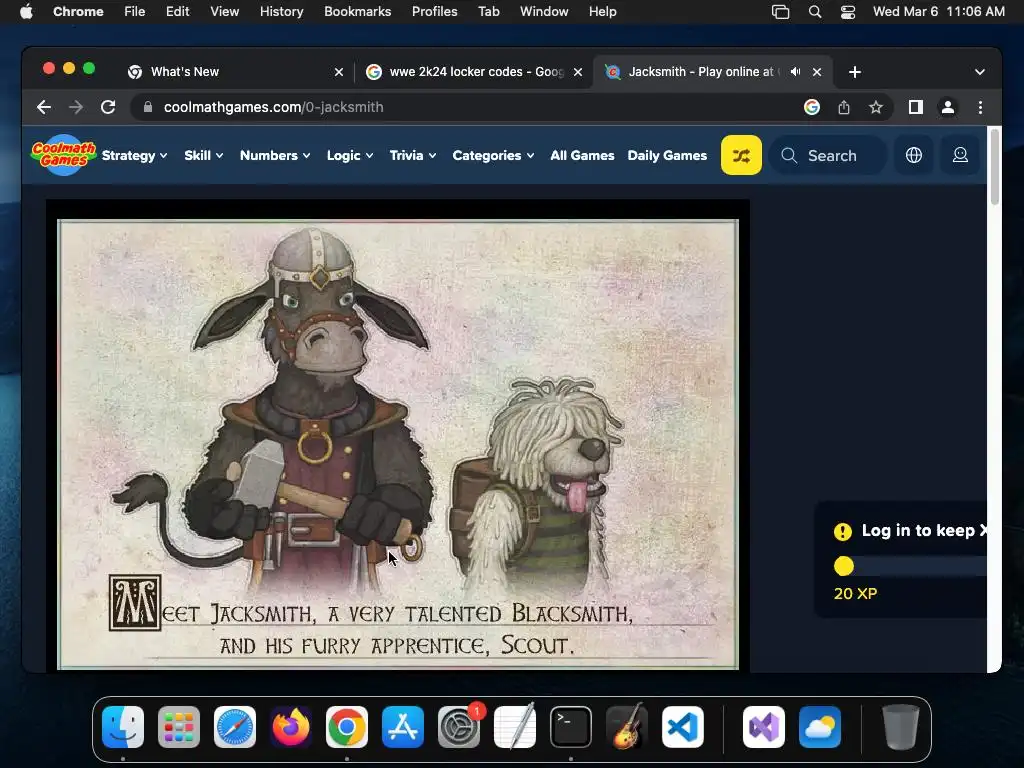Screen dimensions: 1024x768
Task: Open the Chrome profile avatar
Action: click(x=948, y=107)
